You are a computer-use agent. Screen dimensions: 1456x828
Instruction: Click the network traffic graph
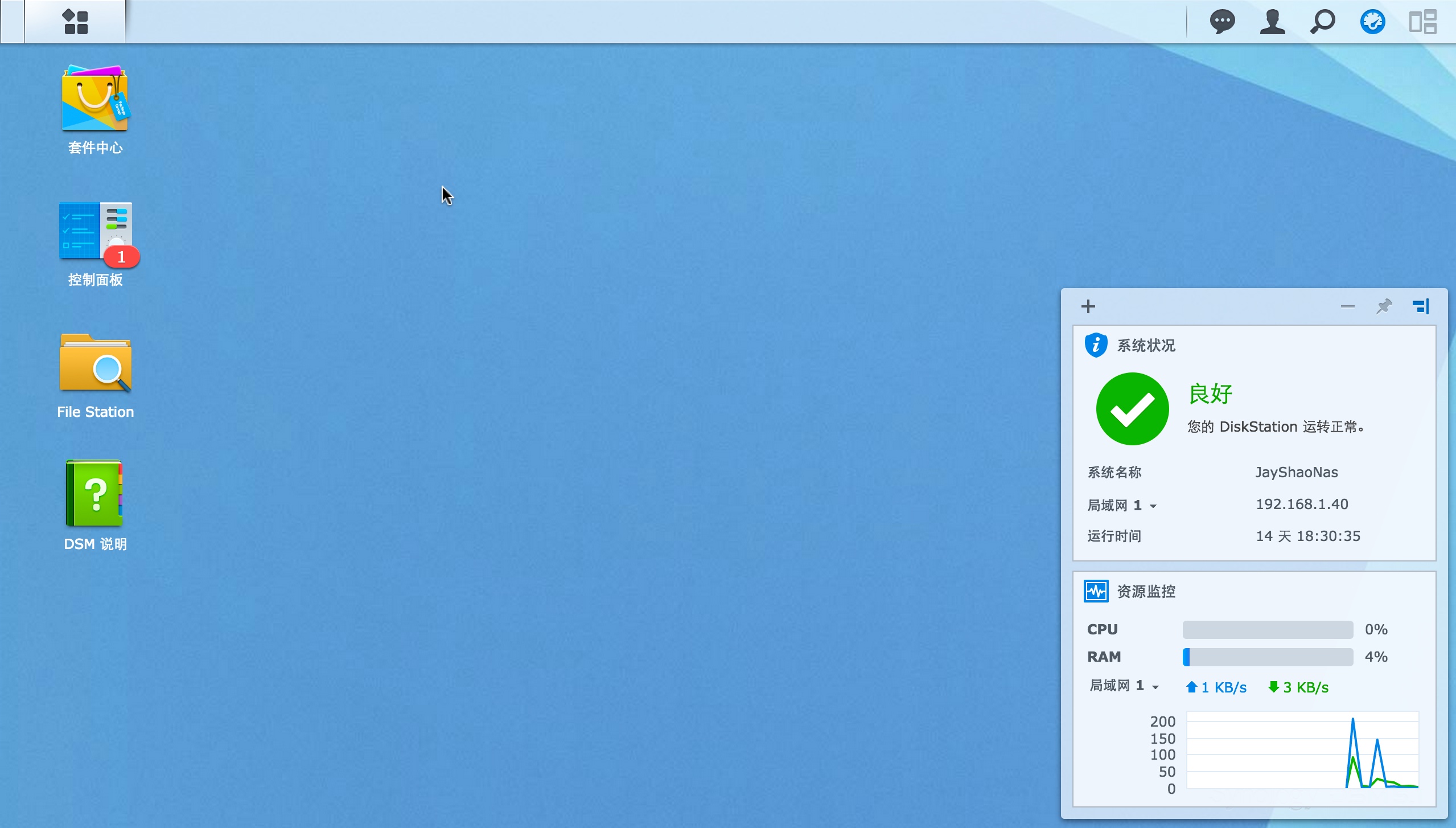(1302, 749)
